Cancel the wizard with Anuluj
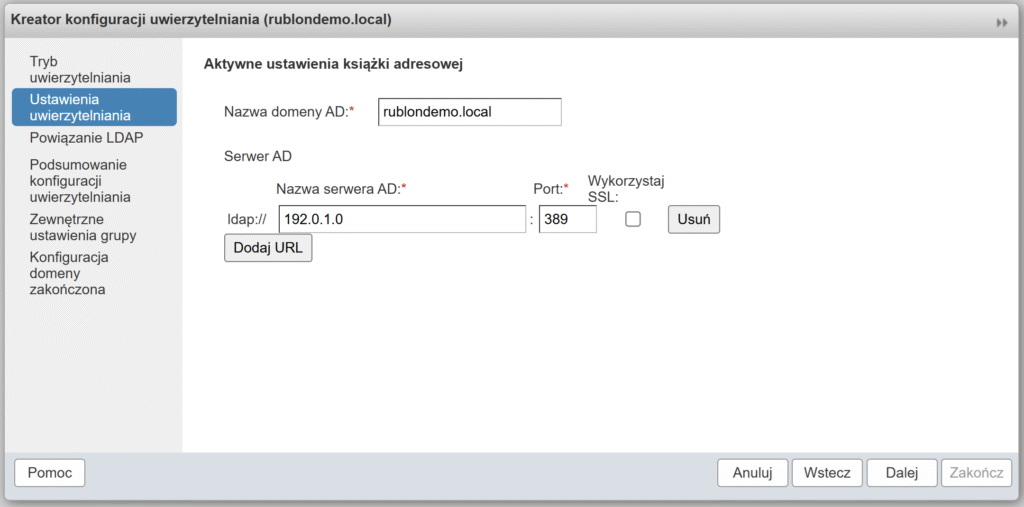The image size is (1024, 507). [753, 473]
